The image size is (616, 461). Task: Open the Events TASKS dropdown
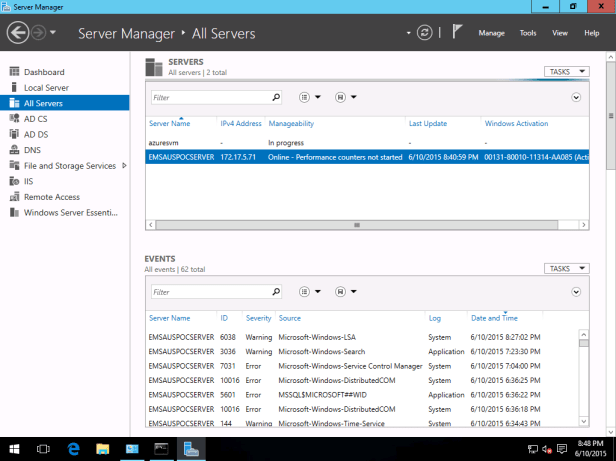pyautogui.click(x=567, y=268)
